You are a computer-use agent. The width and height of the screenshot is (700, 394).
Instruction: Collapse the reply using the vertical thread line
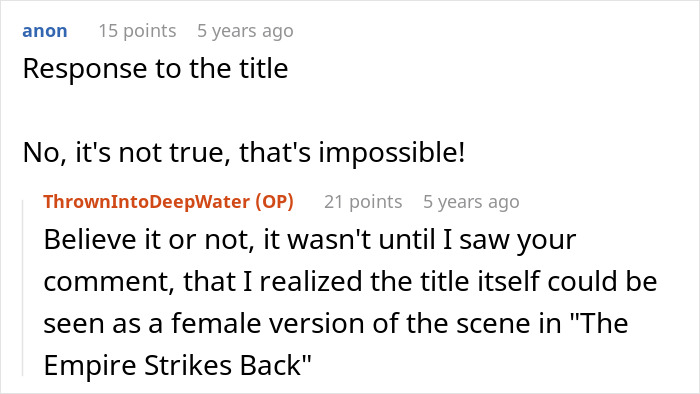pos(23,288)
